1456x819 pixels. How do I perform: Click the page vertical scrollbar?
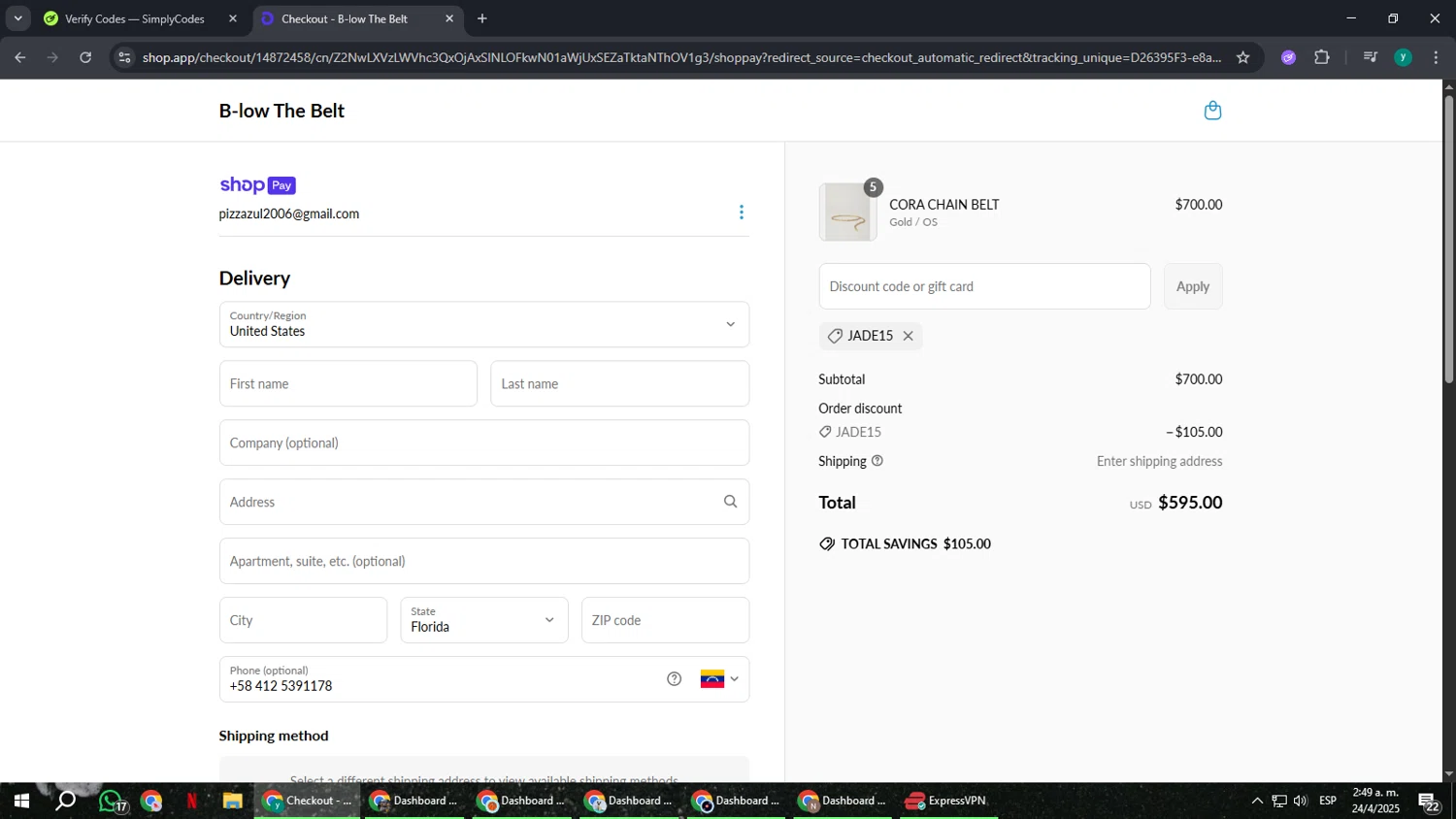(x=1448, y=238)
